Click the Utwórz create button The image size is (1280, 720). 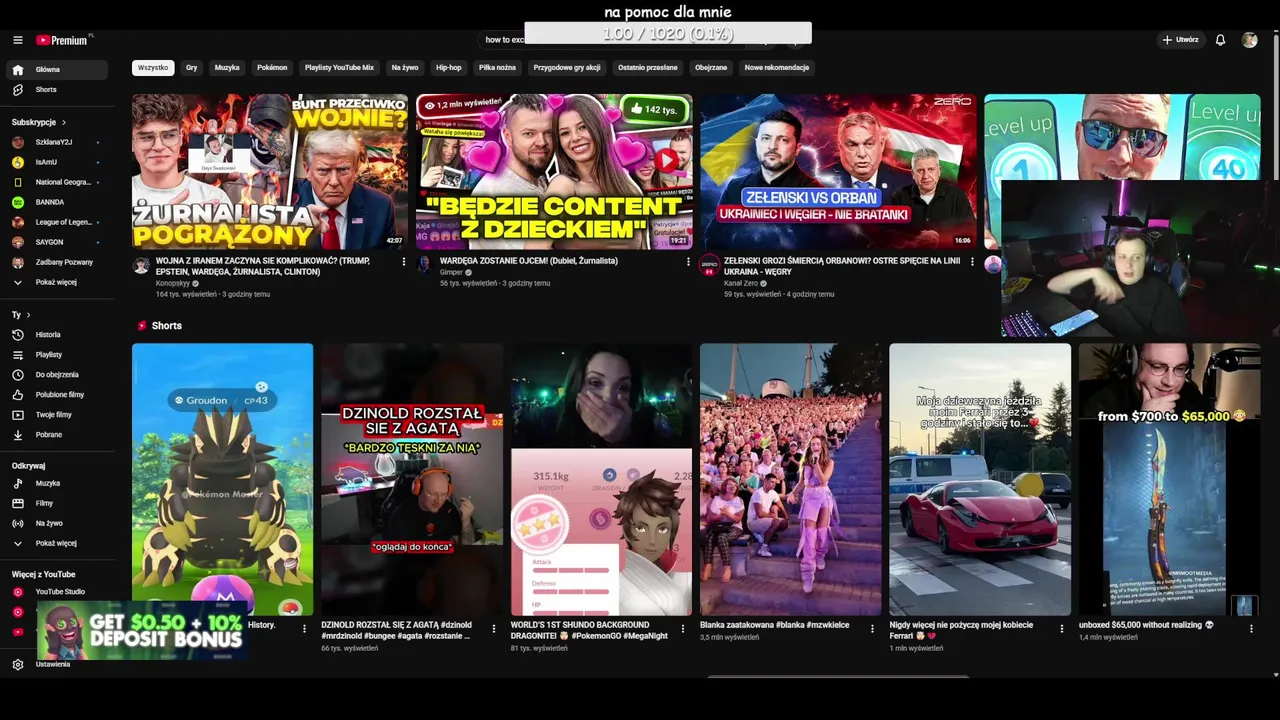point(1180,40)
